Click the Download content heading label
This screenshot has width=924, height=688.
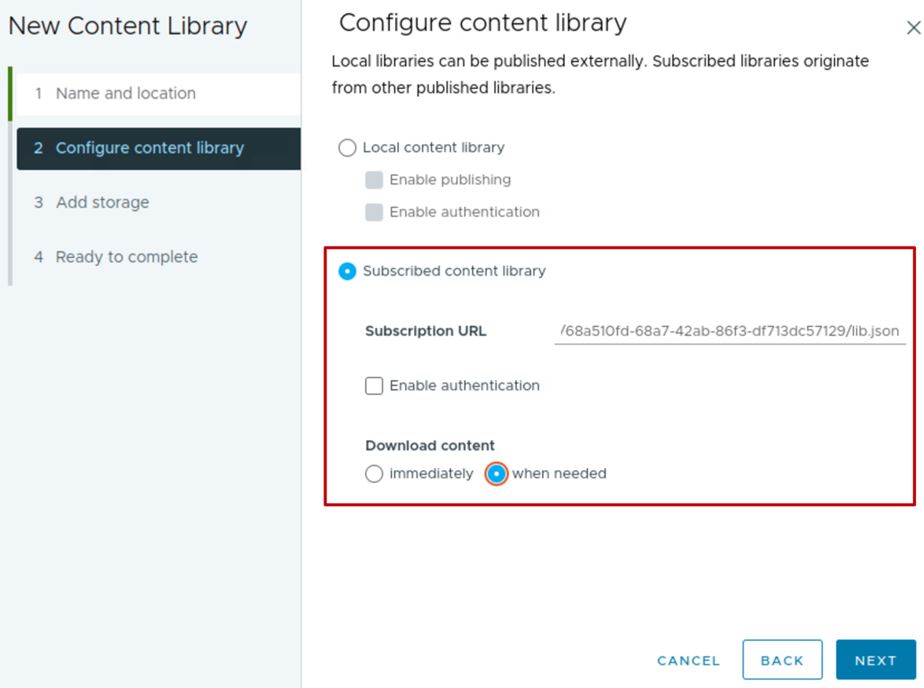(x=430, y=446)
